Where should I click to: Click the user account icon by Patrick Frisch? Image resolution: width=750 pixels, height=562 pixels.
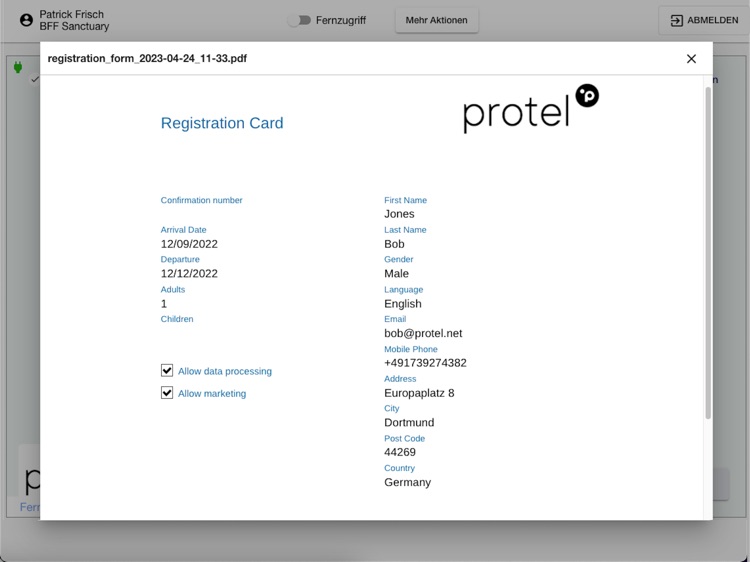pos(26,20)
